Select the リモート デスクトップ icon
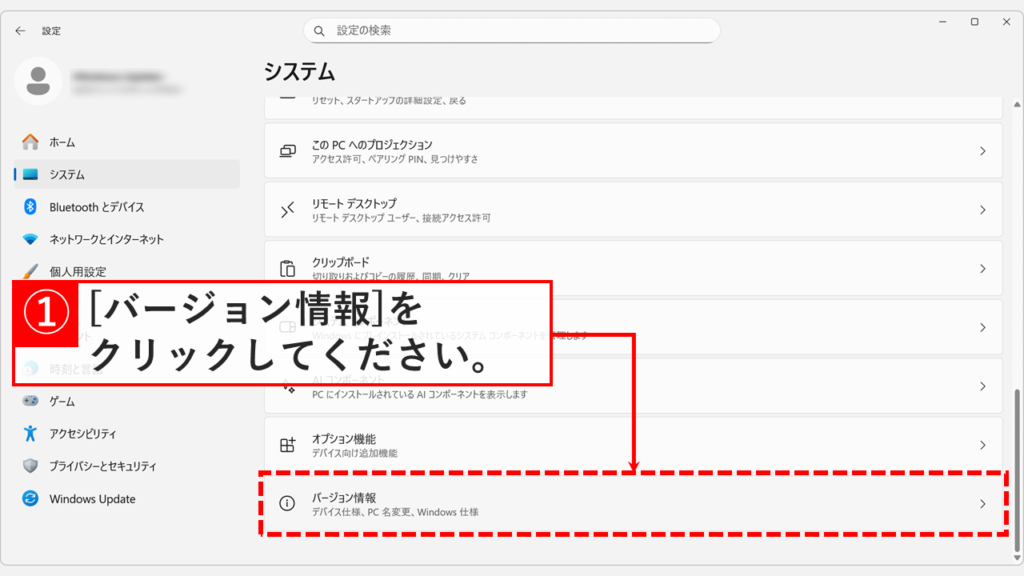1024x576 pixels. (284, 211)
